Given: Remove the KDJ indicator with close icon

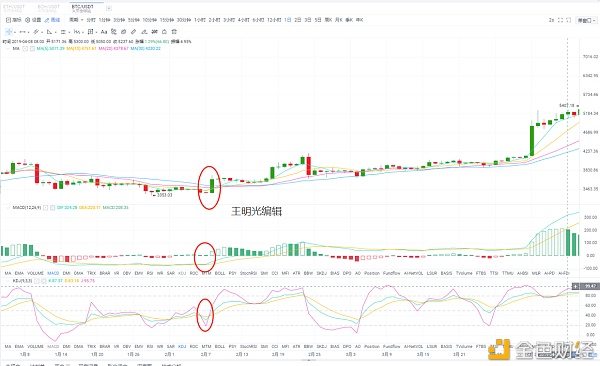Looking at the screenshot, I should [x=43, y=281].
